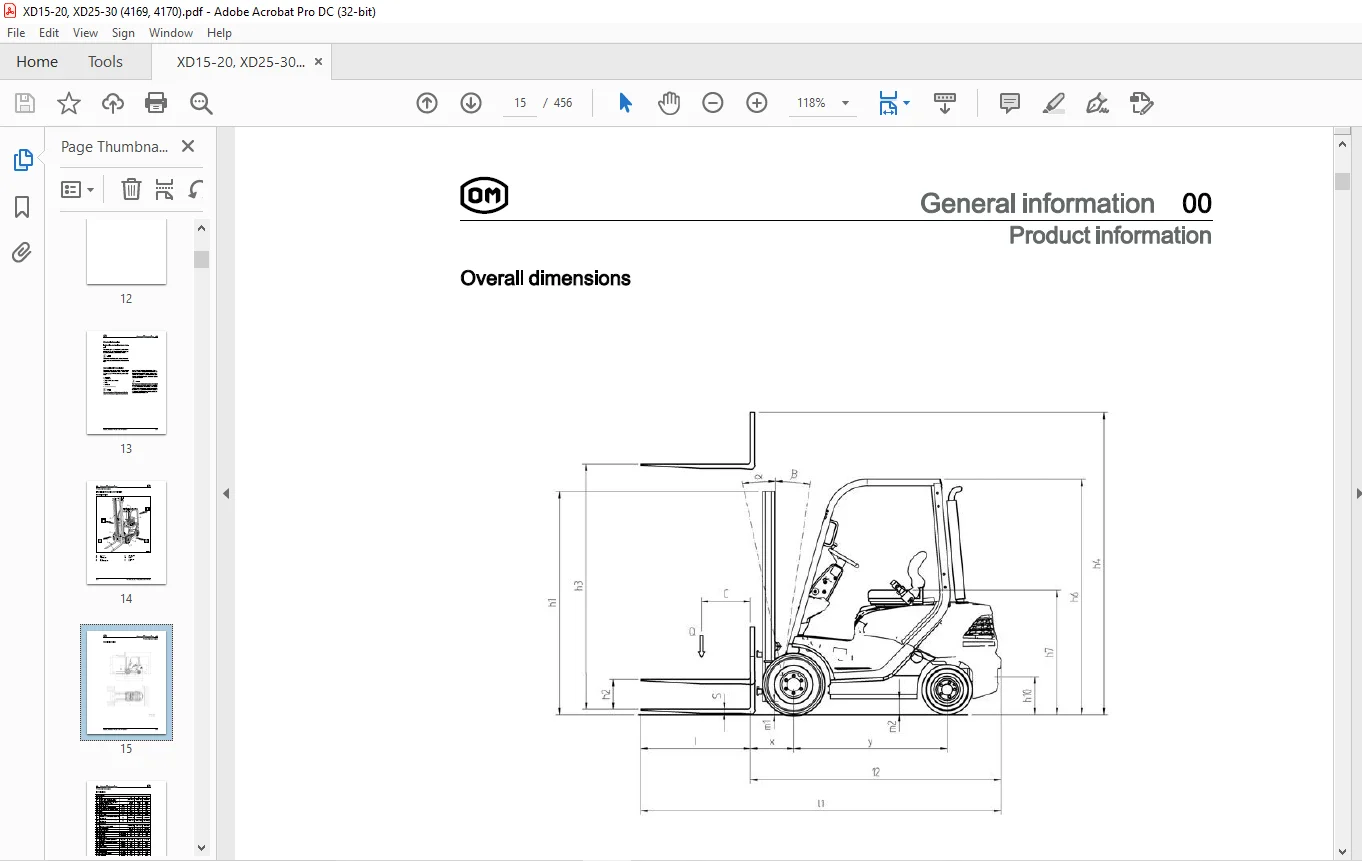Screen dimensions: 1362x861
Task: Open the Window menu
Action: point(171,33)
